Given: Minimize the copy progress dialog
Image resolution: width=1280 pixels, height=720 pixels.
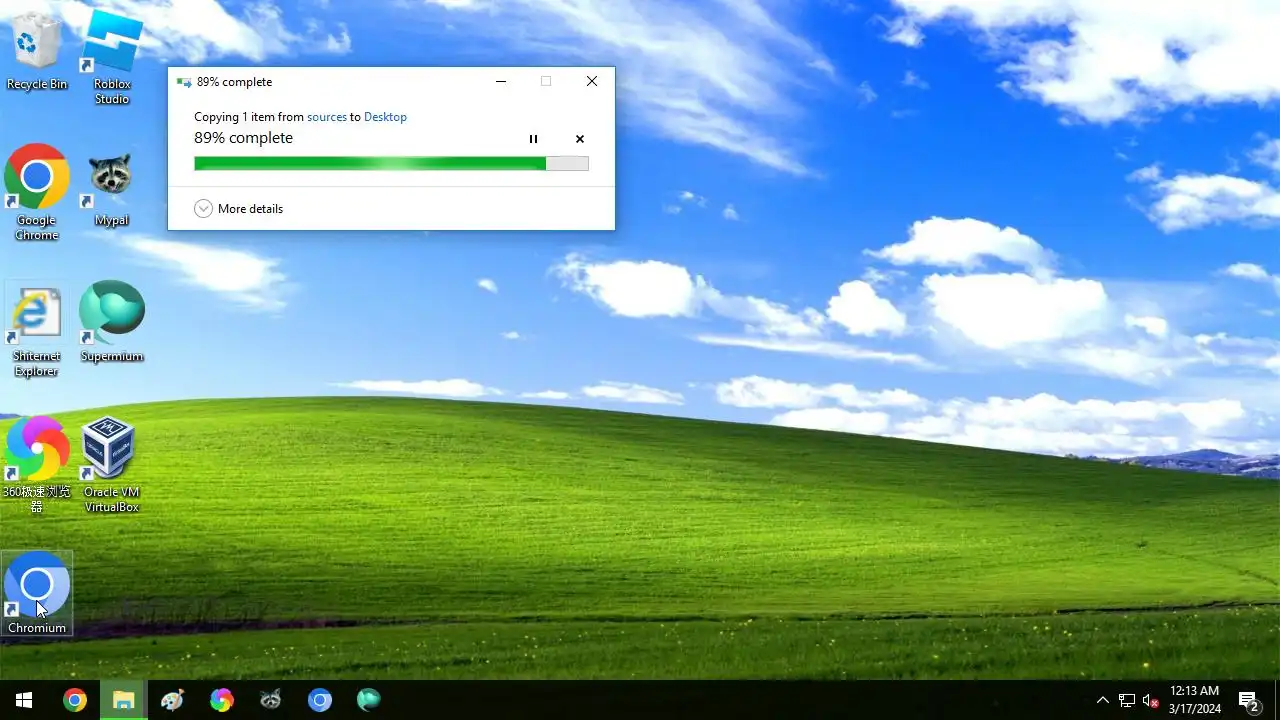Looking at the screenshot, I should coord(500,82).
